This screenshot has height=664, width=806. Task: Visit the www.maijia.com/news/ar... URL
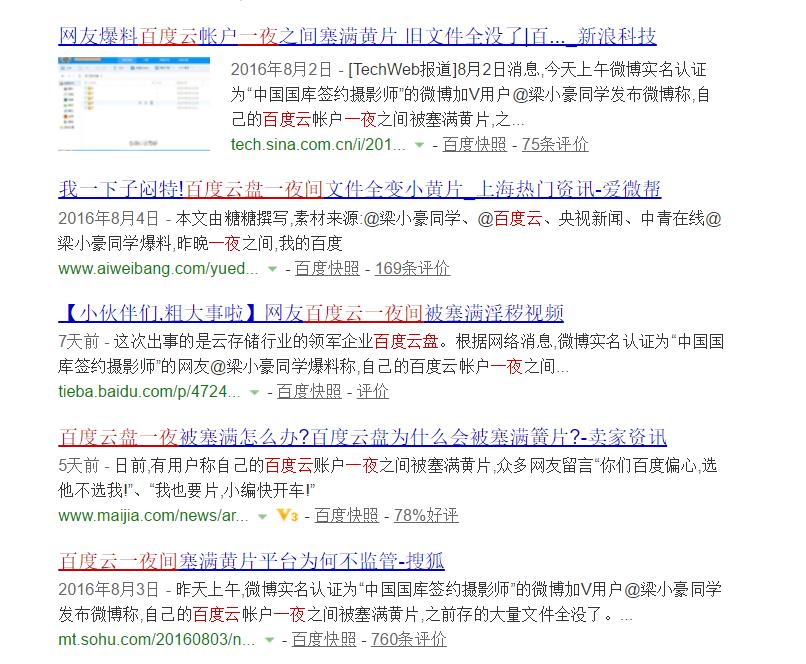pyautogui.click(x=153, y=515)
